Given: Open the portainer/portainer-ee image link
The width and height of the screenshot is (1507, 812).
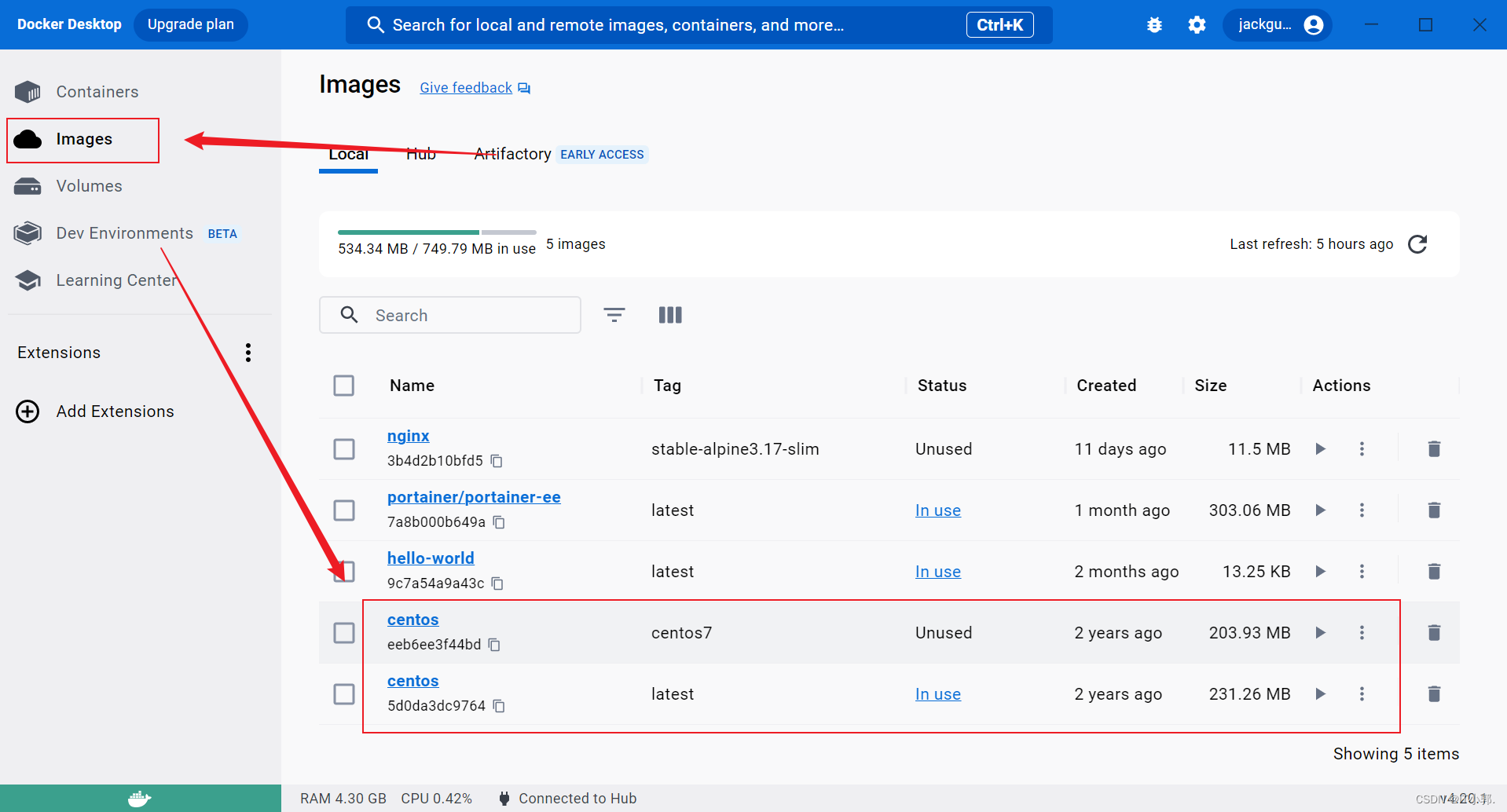Looking at the screenshot, I should coord(474,497).
